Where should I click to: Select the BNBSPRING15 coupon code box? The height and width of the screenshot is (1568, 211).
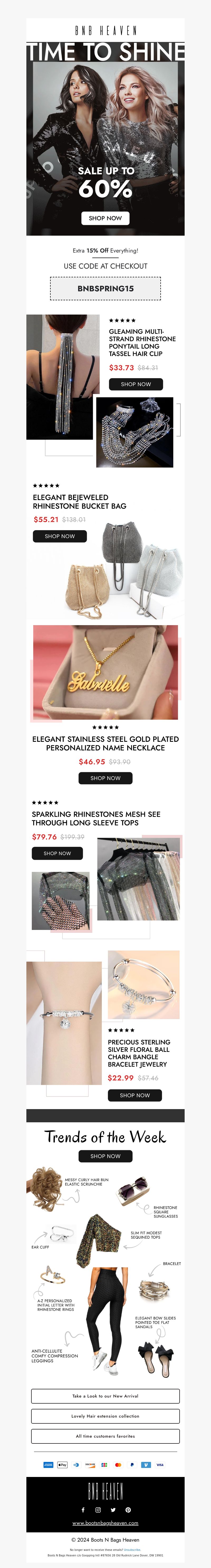(105, 288)
